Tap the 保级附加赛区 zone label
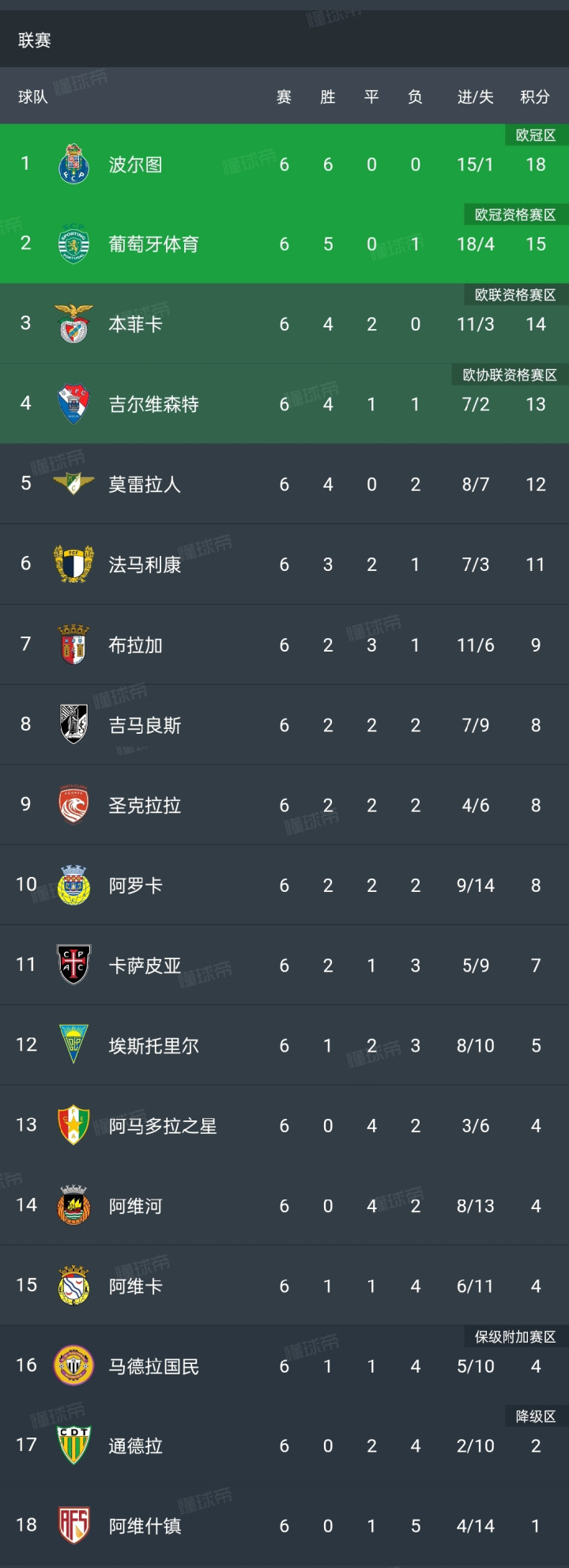This screenshot has height=1568, width=569. tap(514, 1336)
